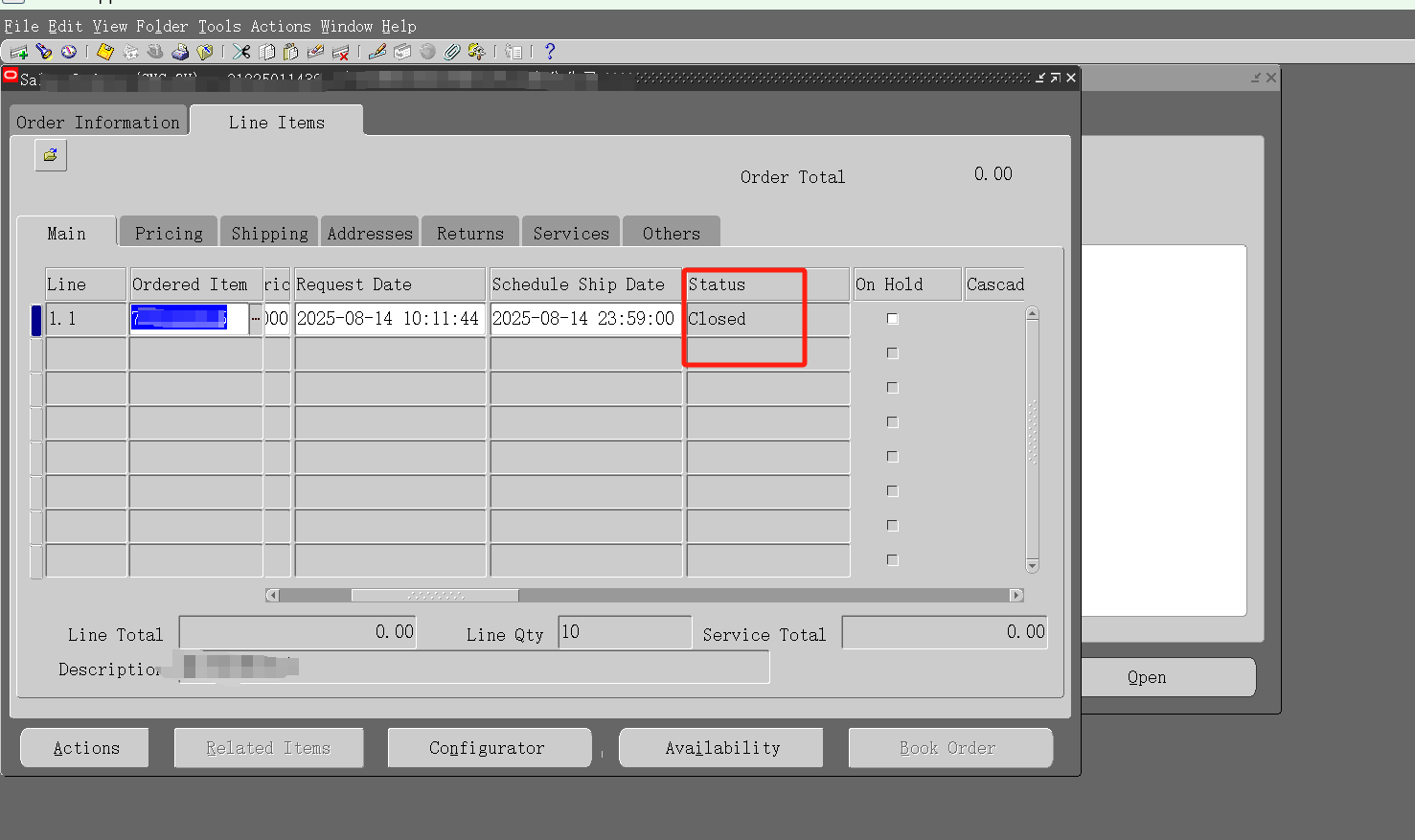1415x840 pixels.
Task: Close the form using the folder icon
Action: click(205, 52)
